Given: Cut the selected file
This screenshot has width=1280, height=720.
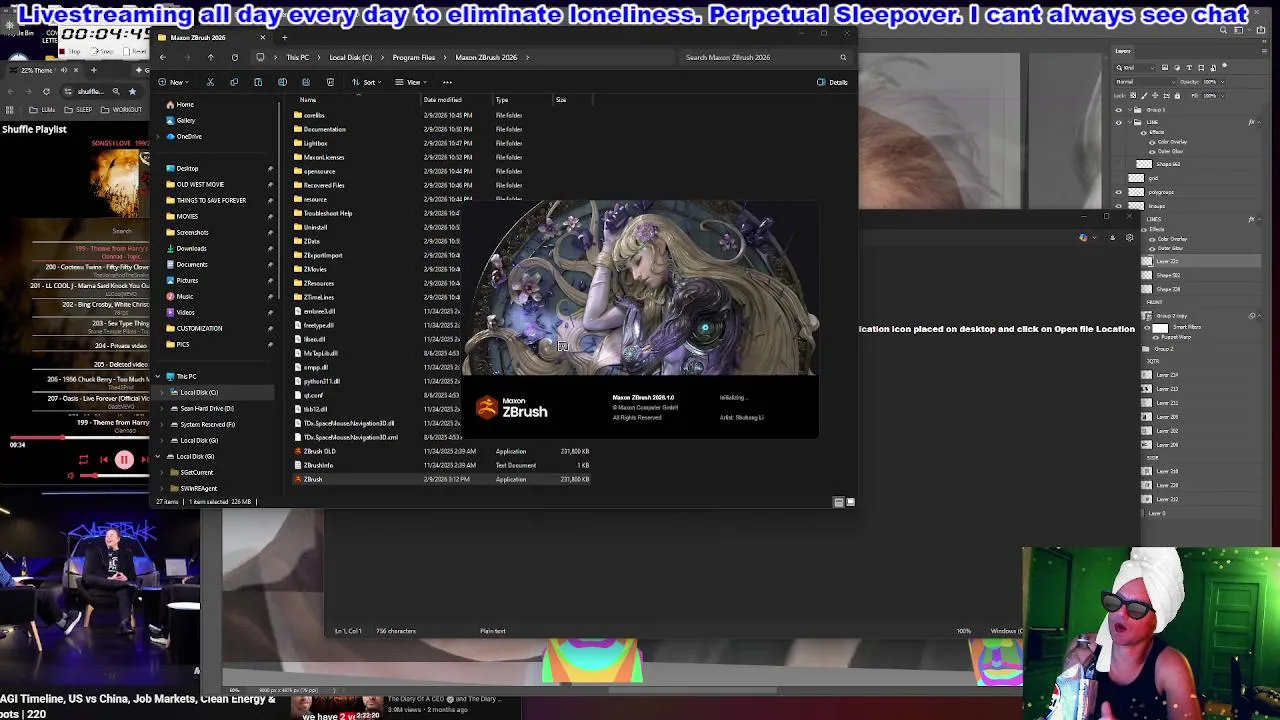Looking at the screenshot, I should 210,82.
